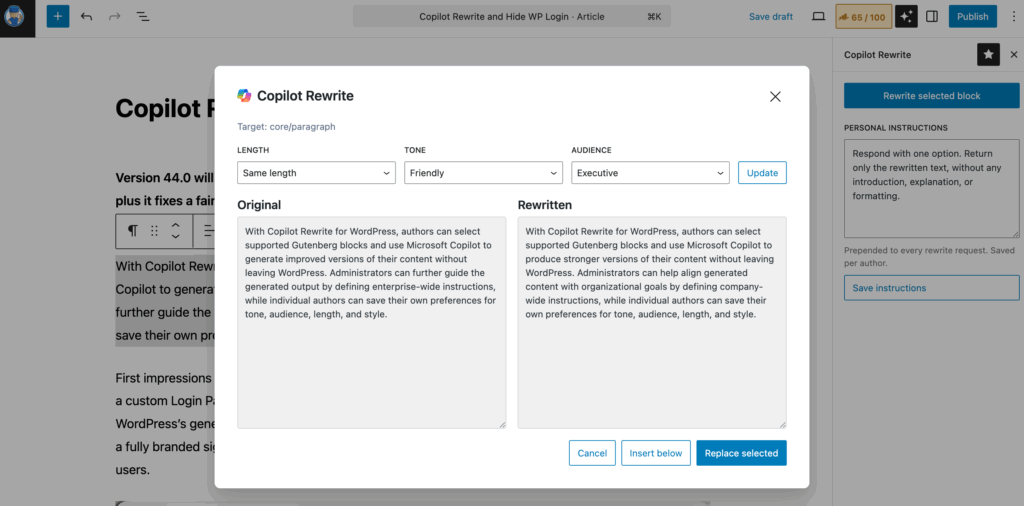The width and height of the screenshot is (1024, 506).
Task: Open the block inserter plus button
Action: pos(57,17)
